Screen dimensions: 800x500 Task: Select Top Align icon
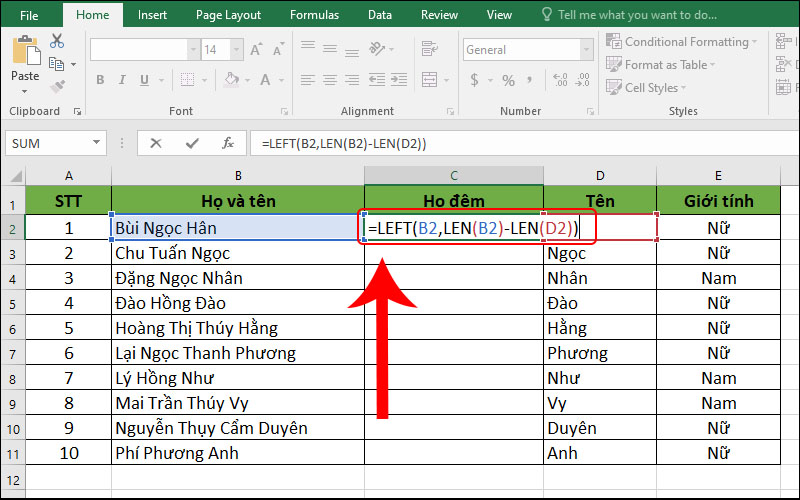[x=308, y=46]
